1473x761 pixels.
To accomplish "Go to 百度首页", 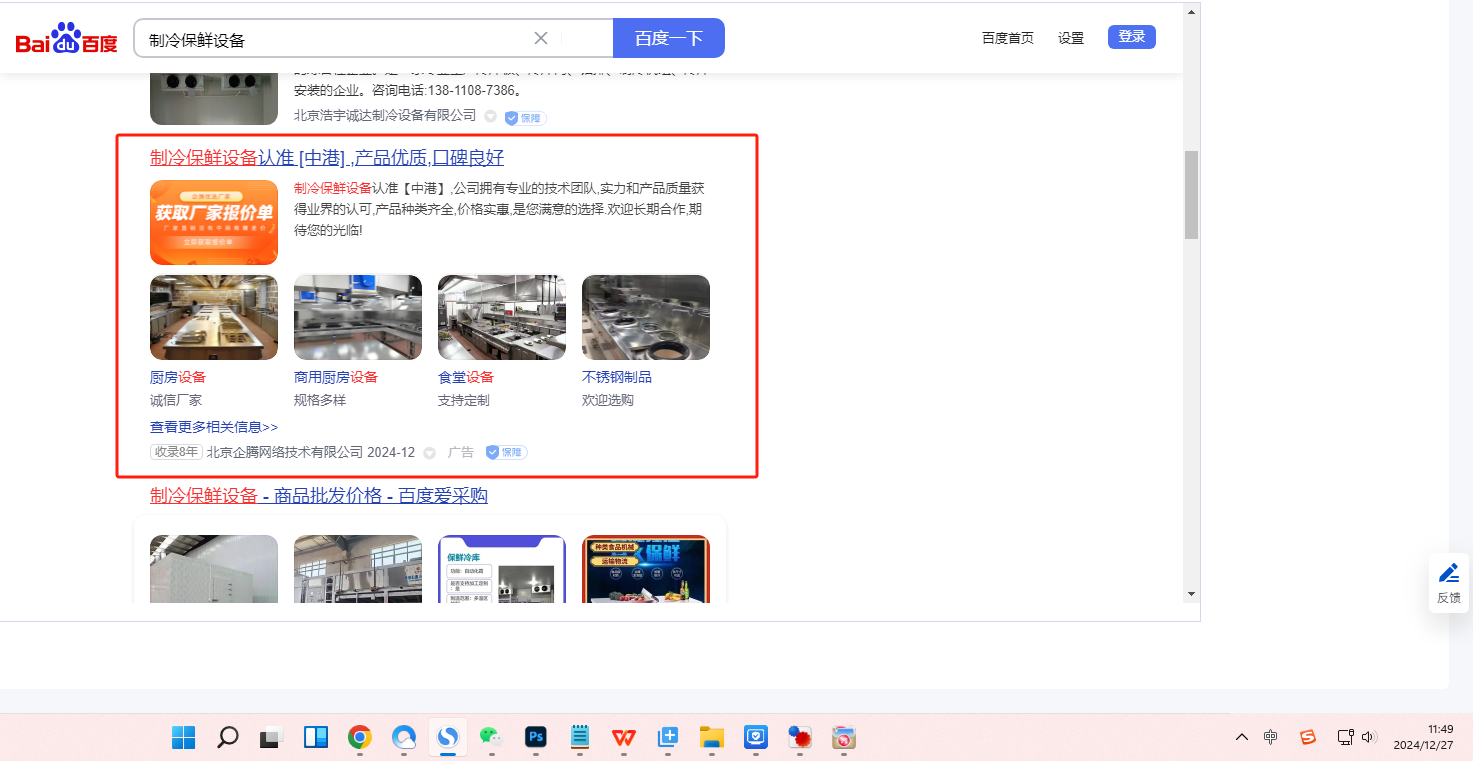I will 1008,38.
